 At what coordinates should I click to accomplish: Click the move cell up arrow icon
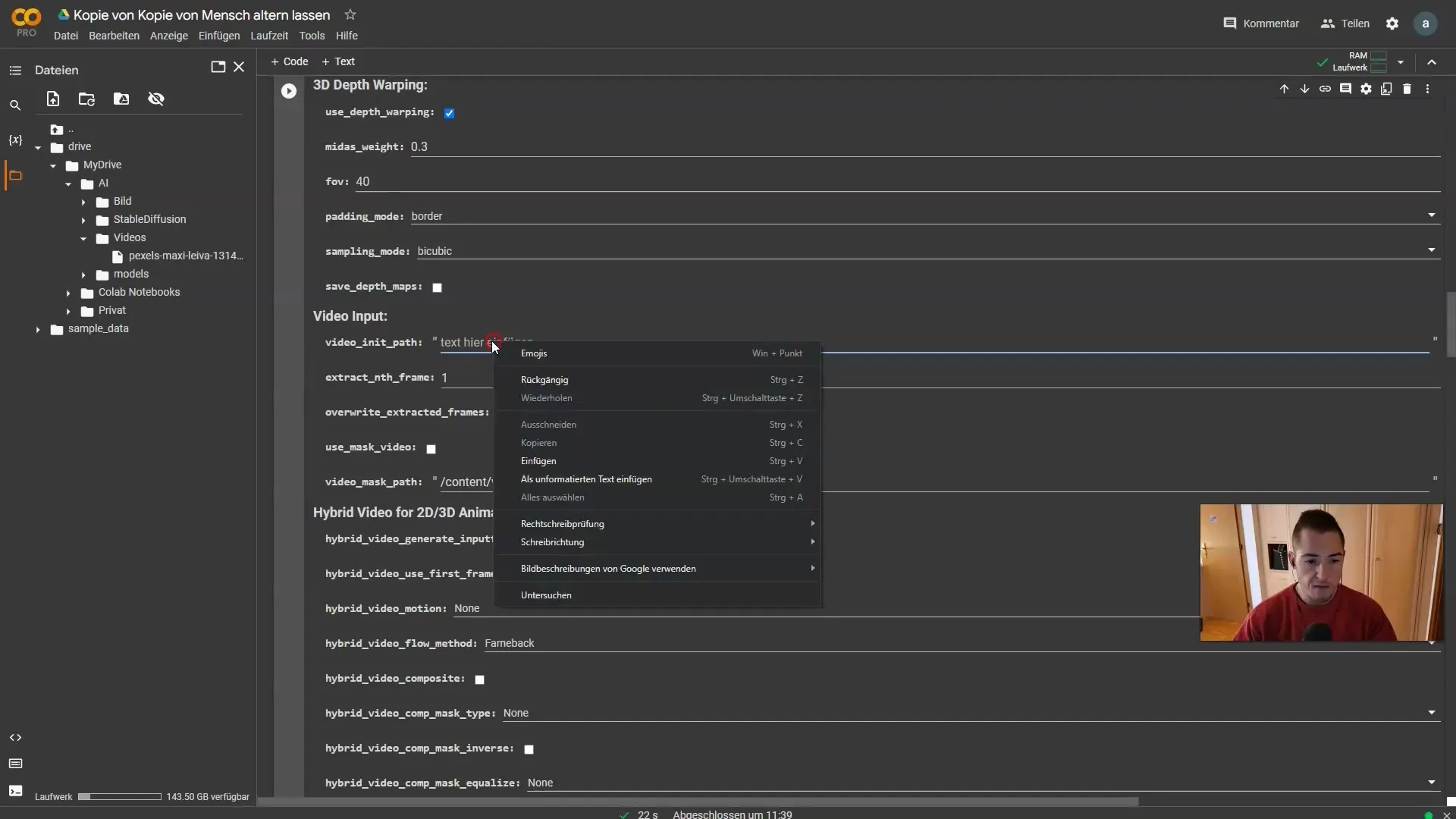click(x=1284, y=88)
